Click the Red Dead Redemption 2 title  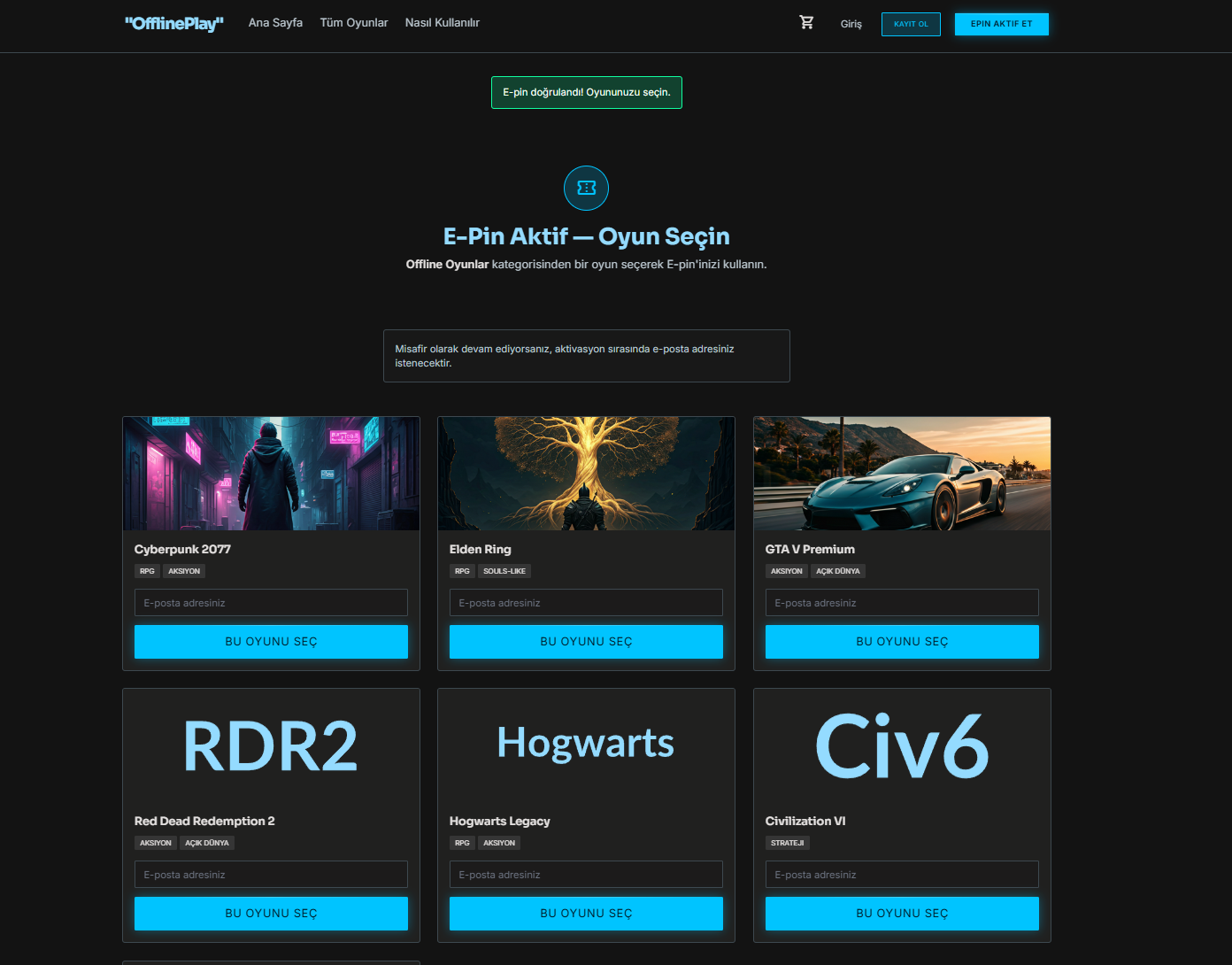(204, 822)
